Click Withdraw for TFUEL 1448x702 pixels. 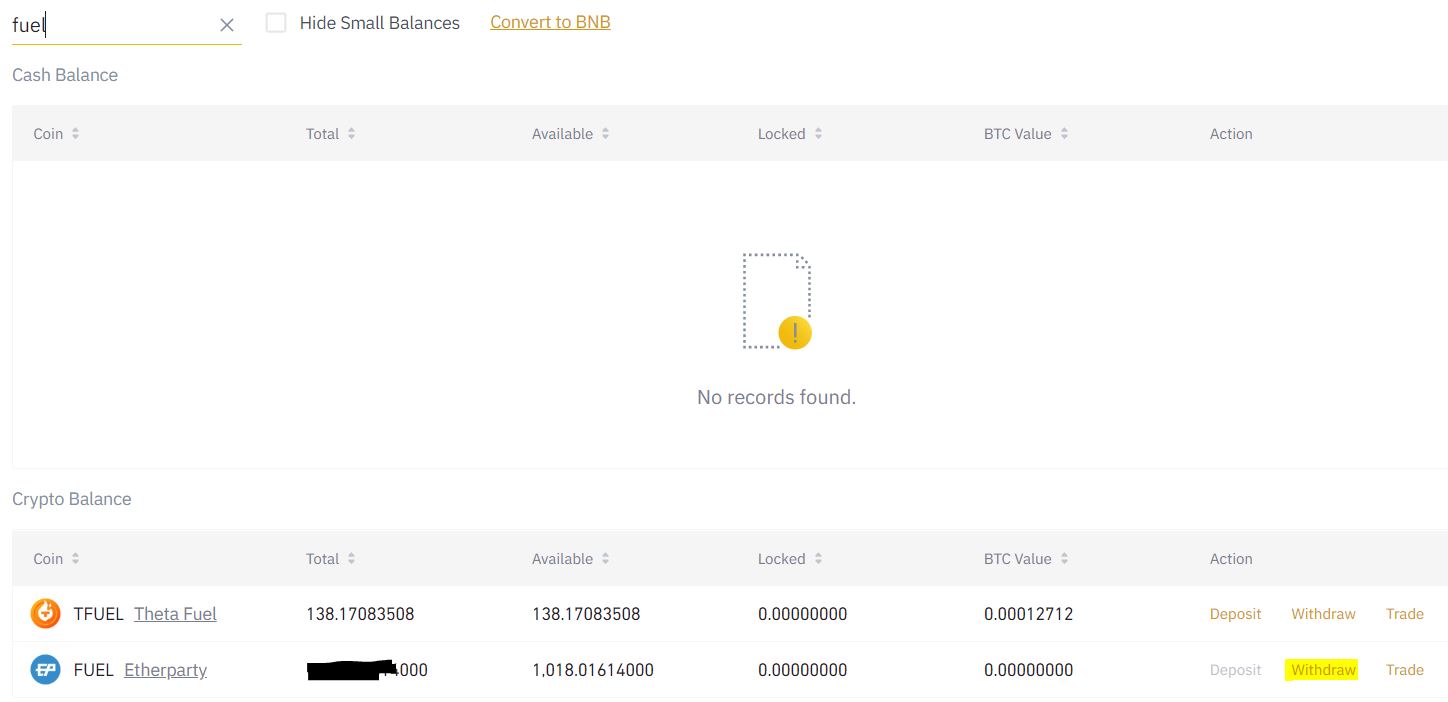1323,614
